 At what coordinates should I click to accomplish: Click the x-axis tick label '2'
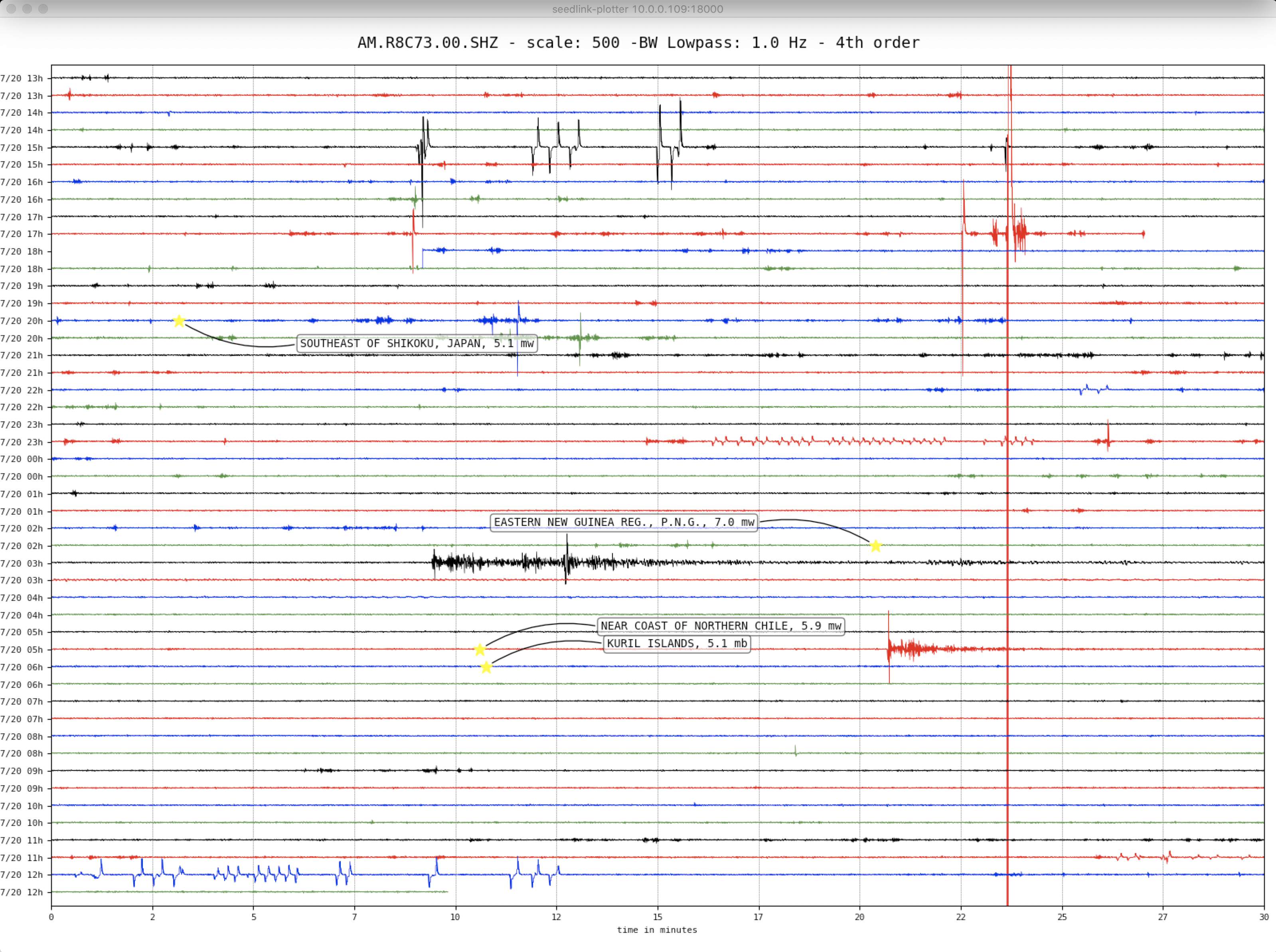(152, 916)
